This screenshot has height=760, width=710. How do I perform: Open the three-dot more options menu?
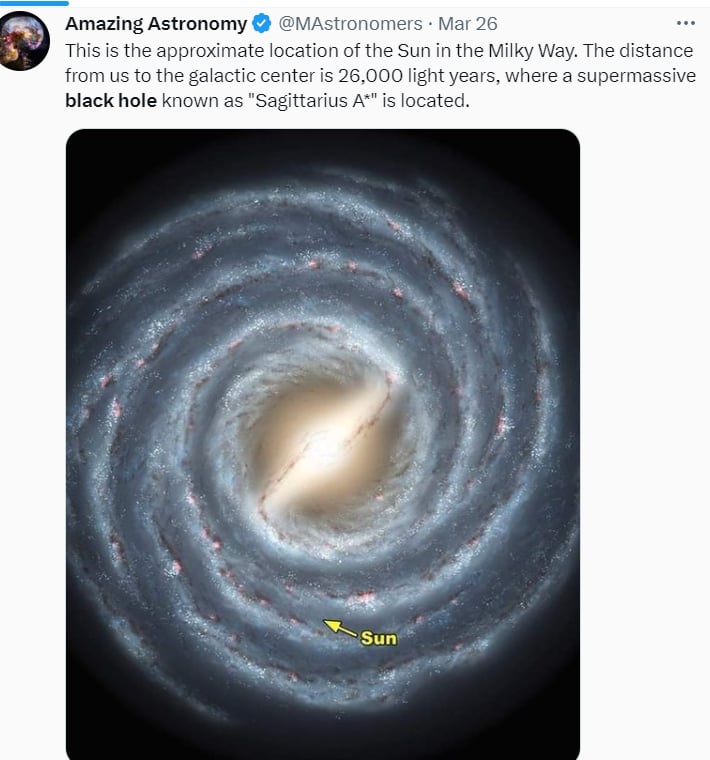tap(686, 23)
